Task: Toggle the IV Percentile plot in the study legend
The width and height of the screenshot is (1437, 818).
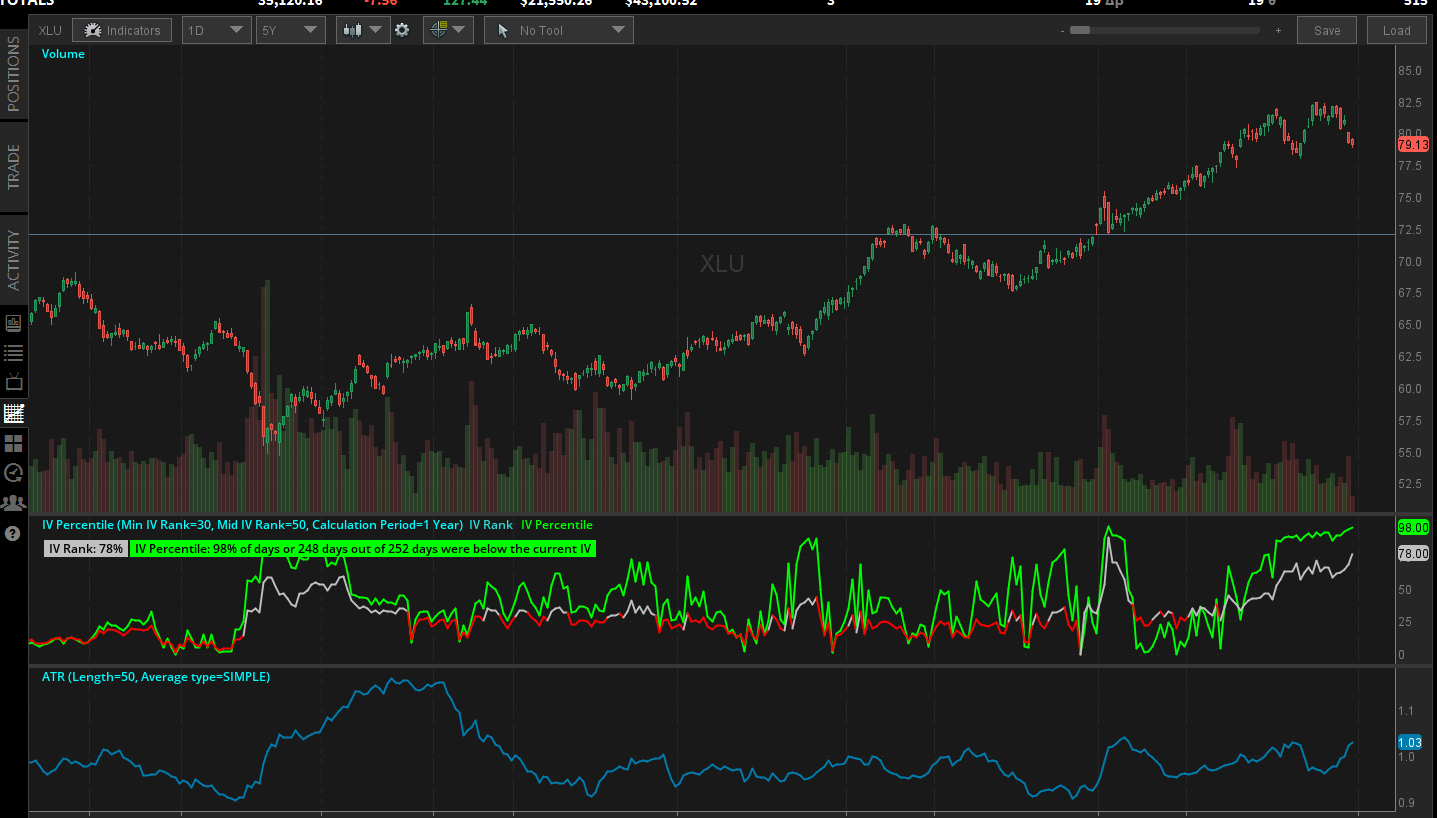Action: (556, 524)
